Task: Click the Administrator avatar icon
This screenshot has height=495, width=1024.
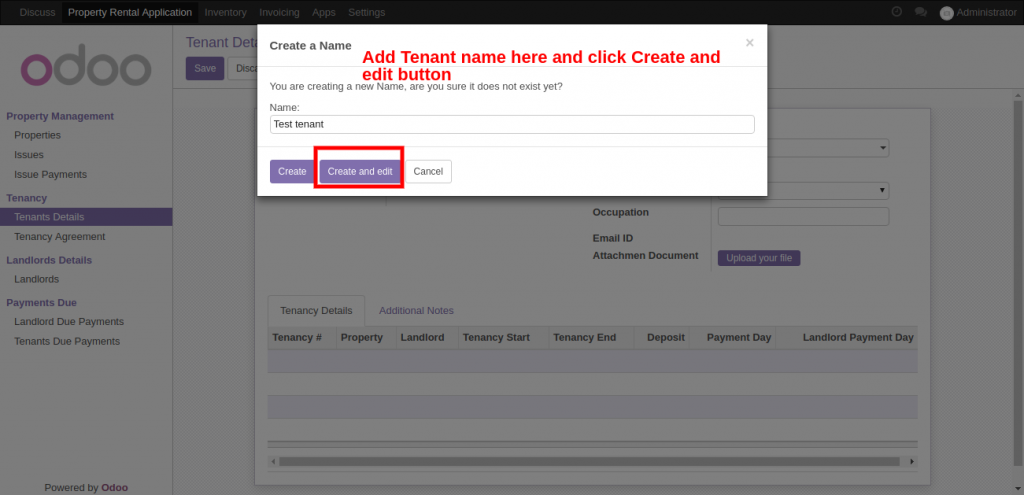Action: point(946,13)
